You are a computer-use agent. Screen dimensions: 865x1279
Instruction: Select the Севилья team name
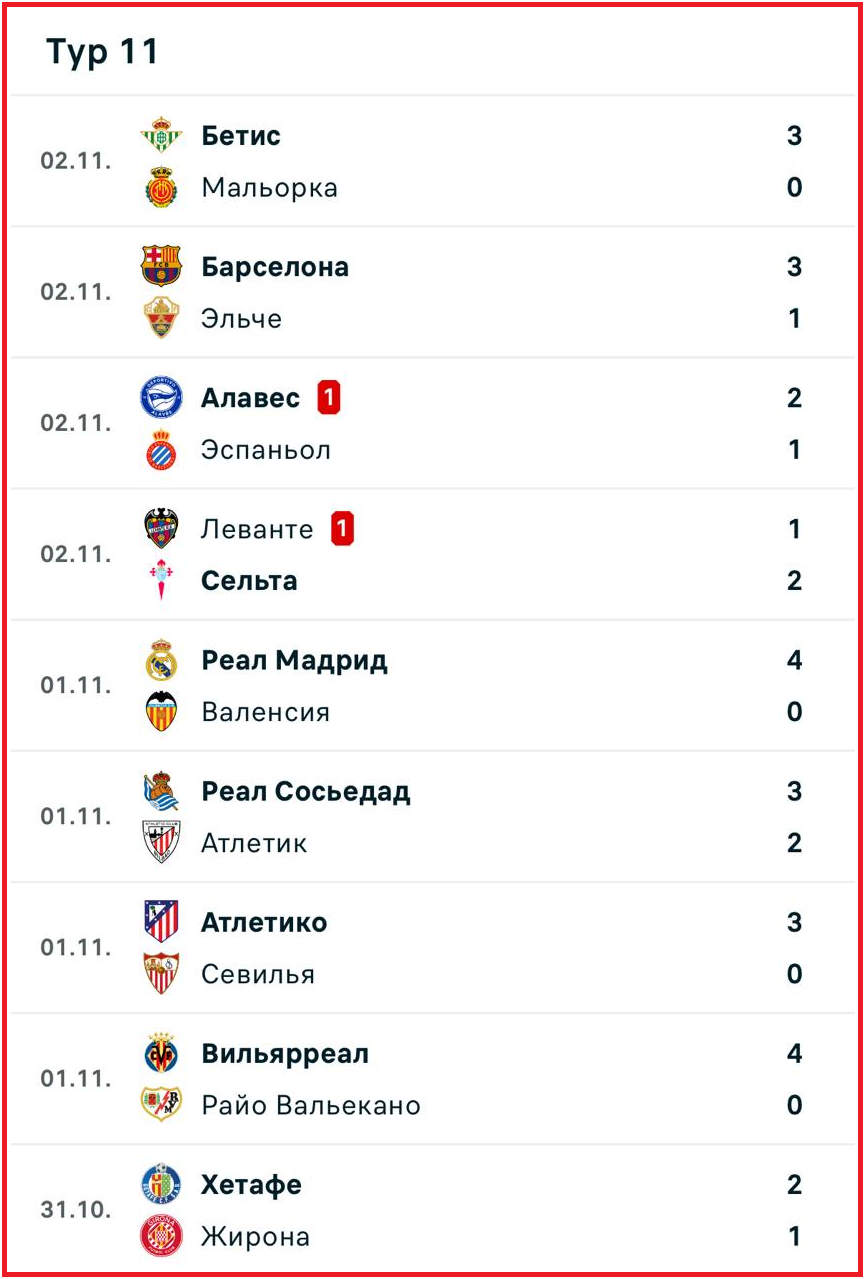[258, 974]
